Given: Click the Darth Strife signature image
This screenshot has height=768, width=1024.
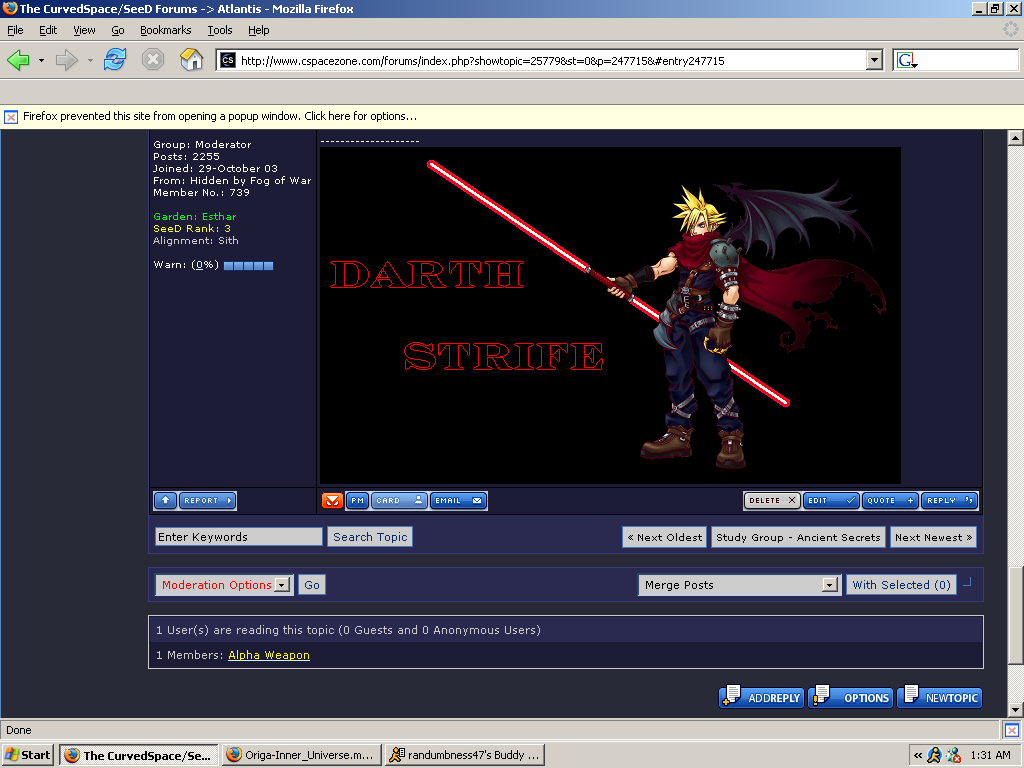Looking at the screenshot, I should pos(610,315).
